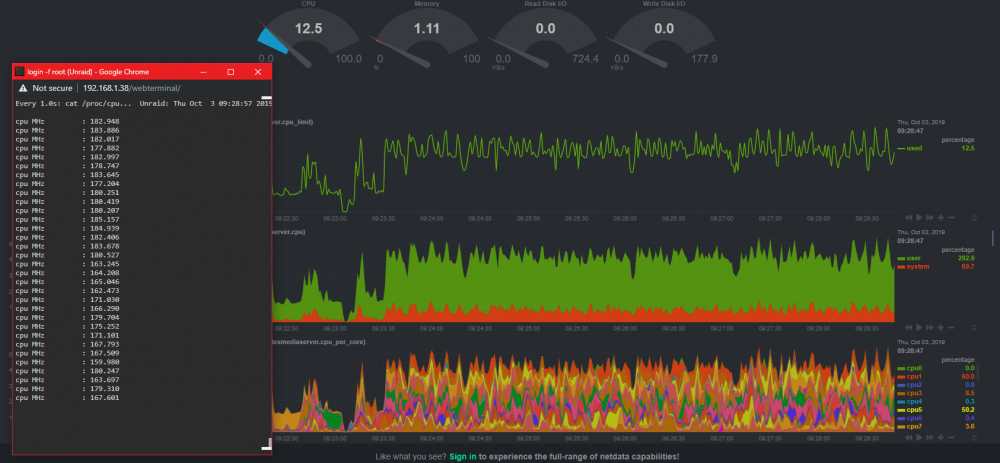The width and height of the screenshot is (1000, 463).
Task: Click the 09:27:00 marker on cpu_per_core chart
Action: coord(721,437)
